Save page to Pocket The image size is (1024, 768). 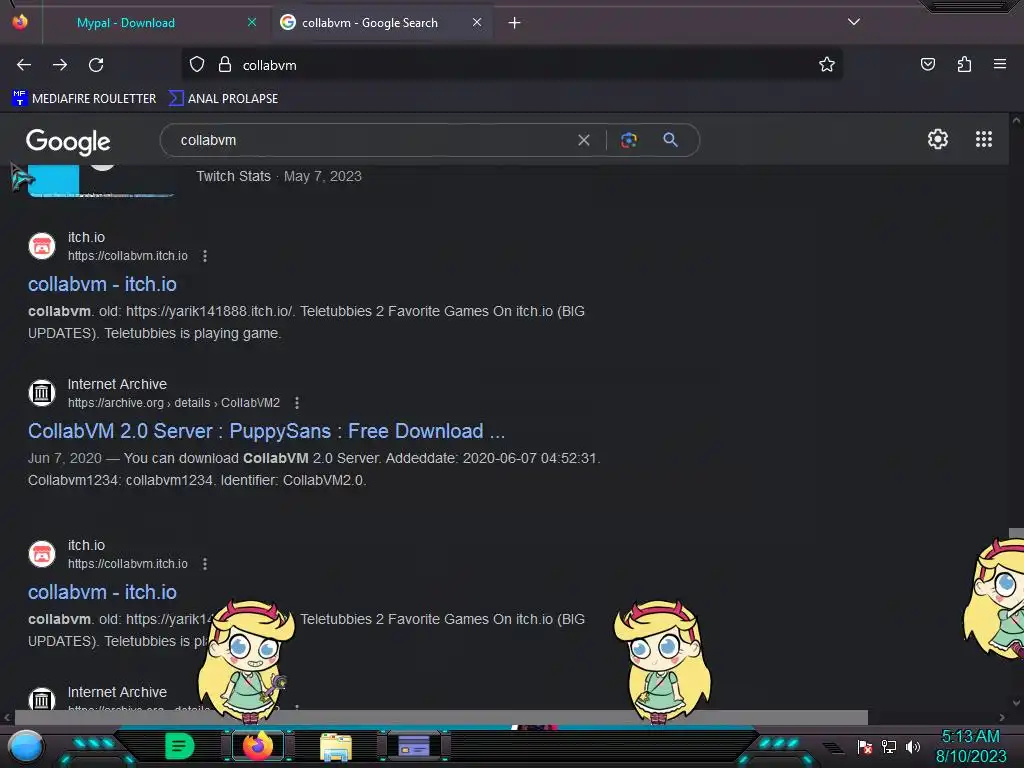coord(927,64)
